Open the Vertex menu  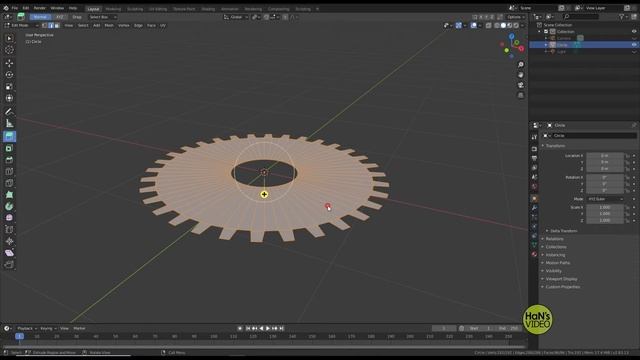coord(123,25)
